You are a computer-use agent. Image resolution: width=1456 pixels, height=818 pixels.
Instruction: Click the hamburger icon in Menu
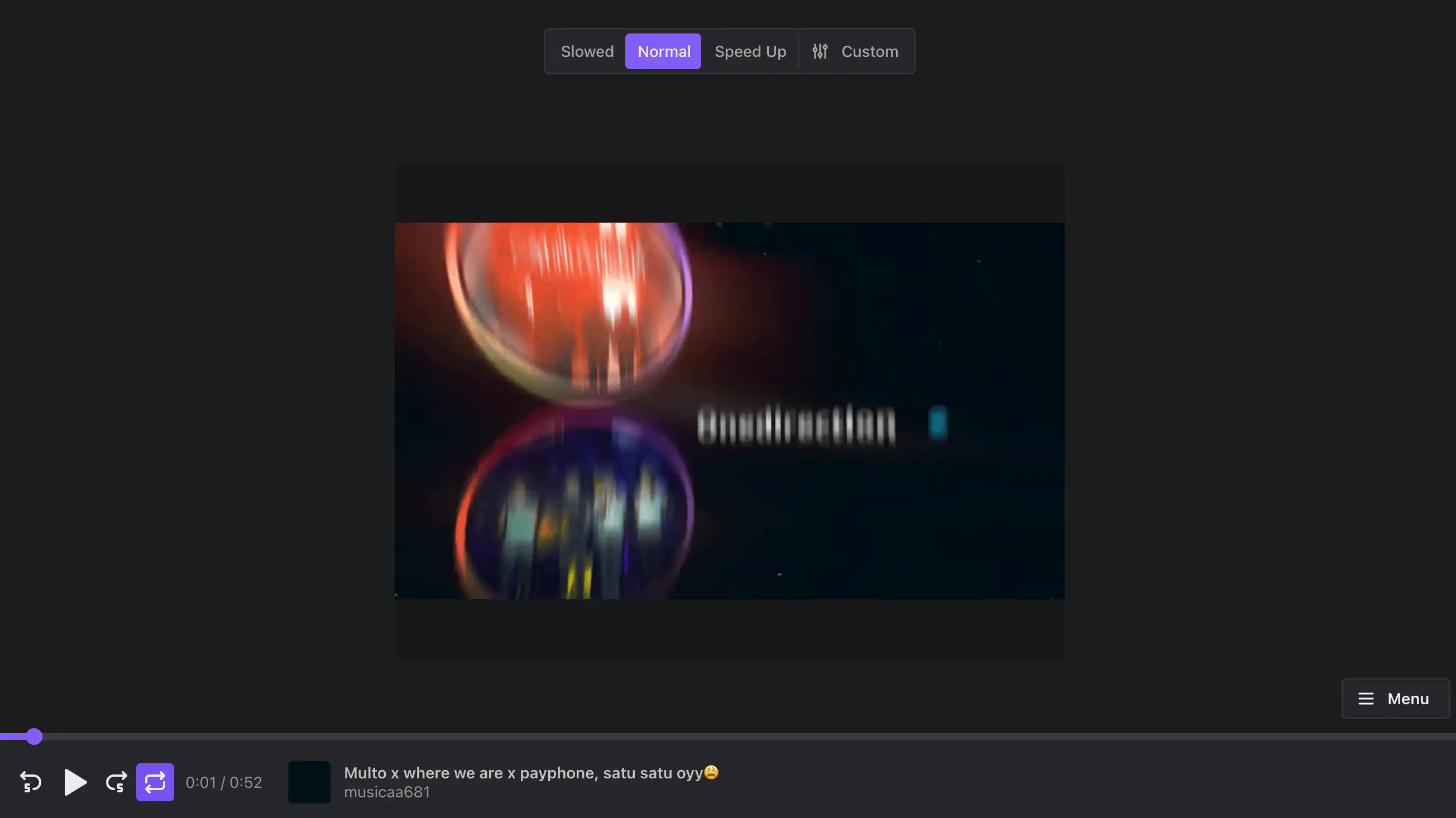click(x=1366, y=699)
